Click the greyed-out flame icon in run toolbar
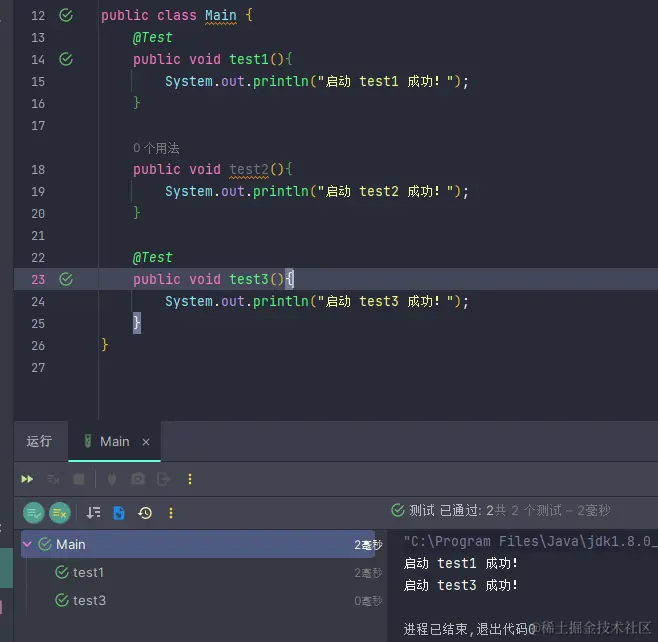The width and height of the screenshot is (658, 642). coord(112,479)
